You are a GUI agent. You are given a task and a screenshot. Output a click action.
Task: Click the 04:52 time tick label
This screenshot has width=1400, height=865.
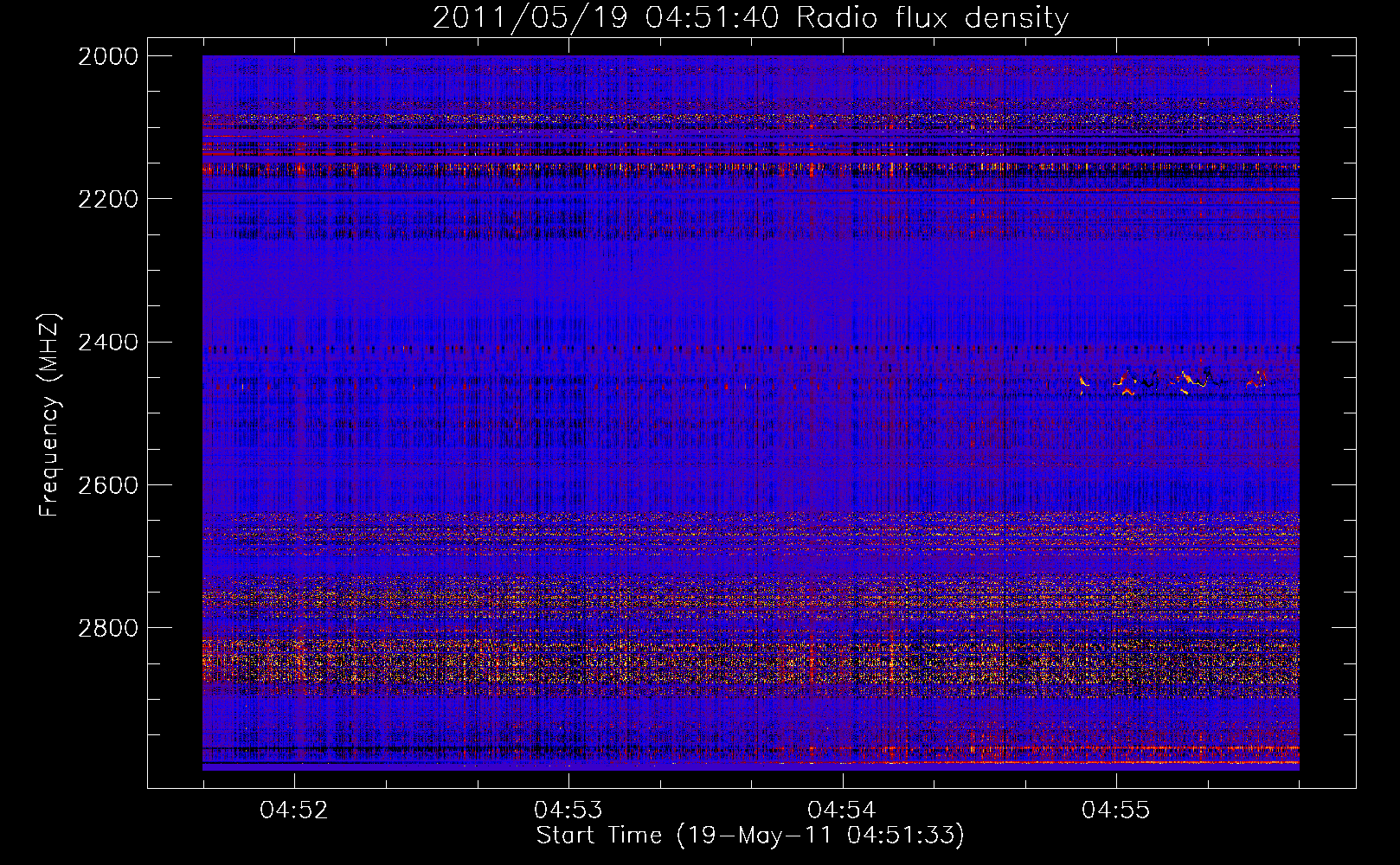coord(294,810)
